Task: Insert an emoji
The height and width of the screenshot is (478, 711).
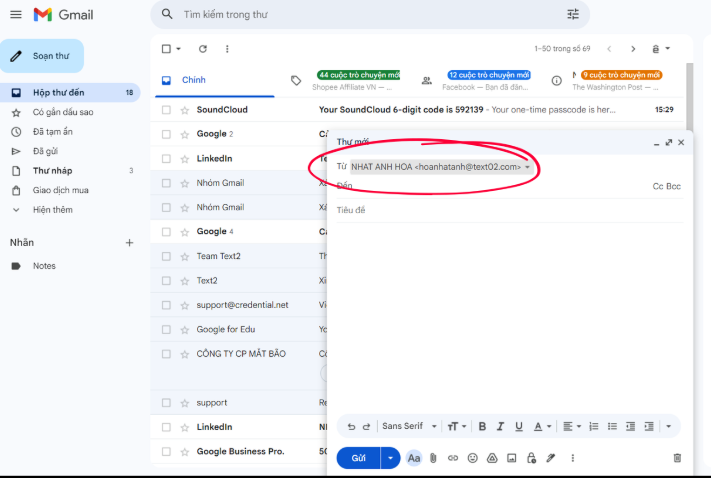Action: click(x=472, y=458)
